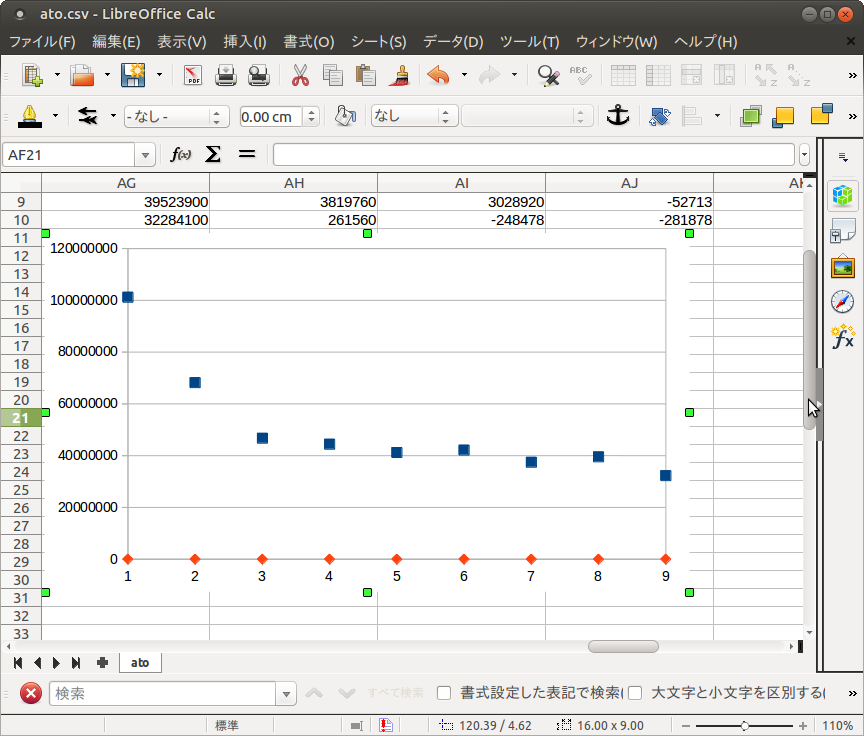Send the object backward one level
This screenshot has height=736, width=864.
point(822,115)
